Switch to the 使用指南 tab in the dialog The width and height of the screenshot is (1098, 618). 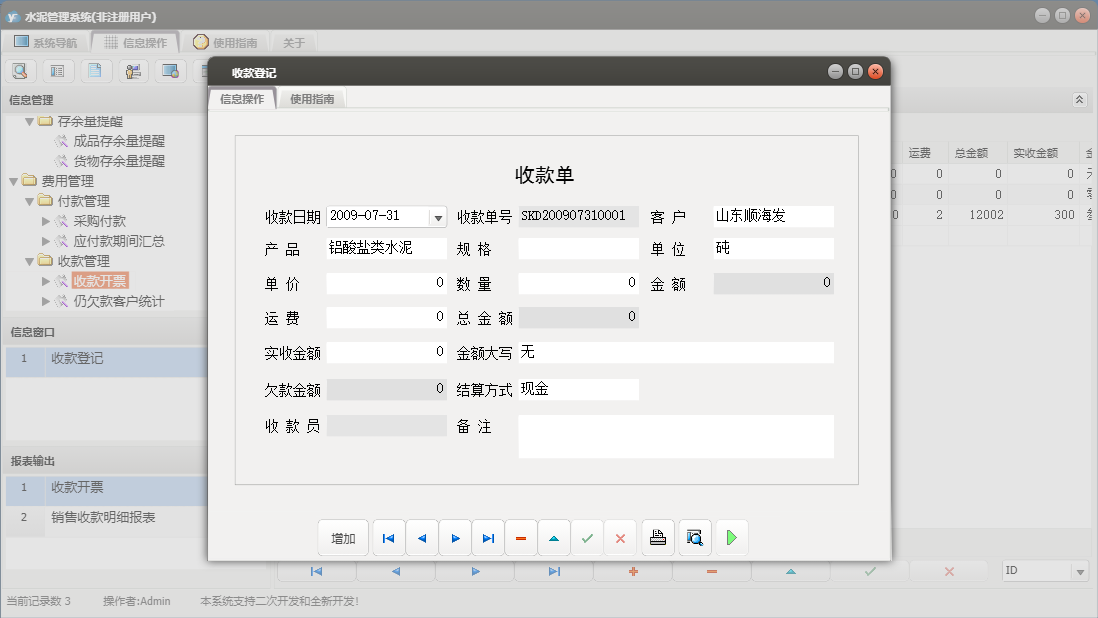(x=314, y=98)
